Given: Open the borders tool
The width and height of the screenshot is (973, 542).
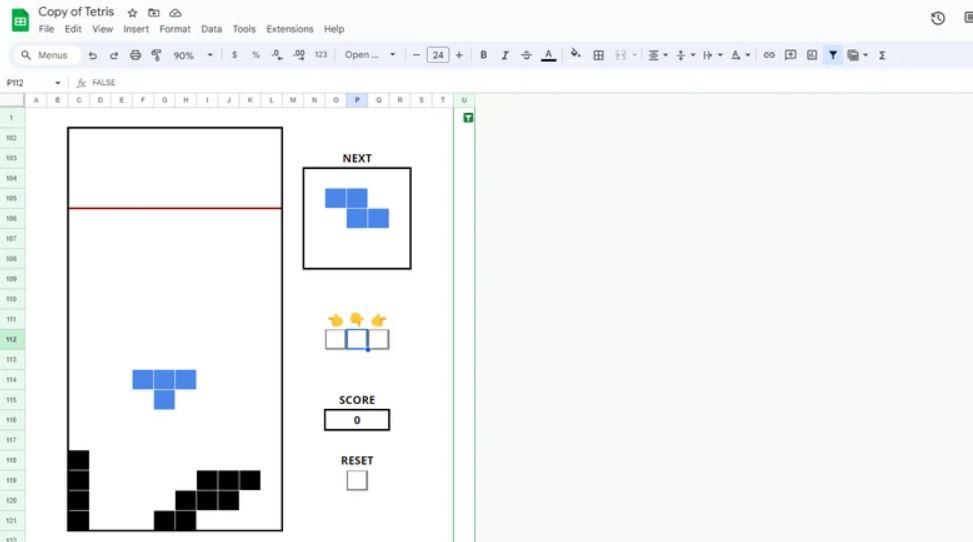Looking at the screenshot, I should click(598, 55).
